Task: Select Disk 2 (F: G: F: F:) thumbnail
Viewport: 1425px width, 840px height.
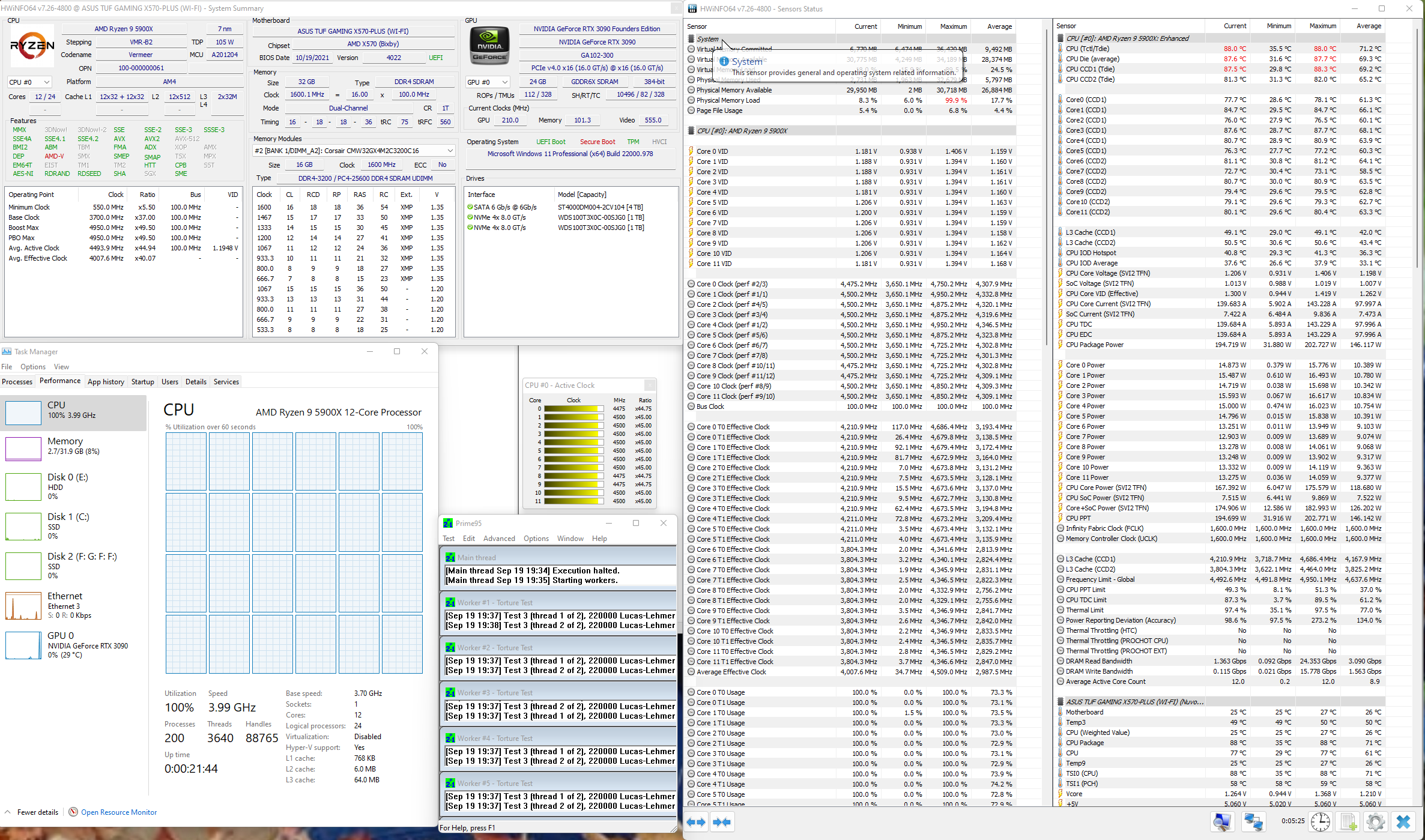Action: pos(23,566)
